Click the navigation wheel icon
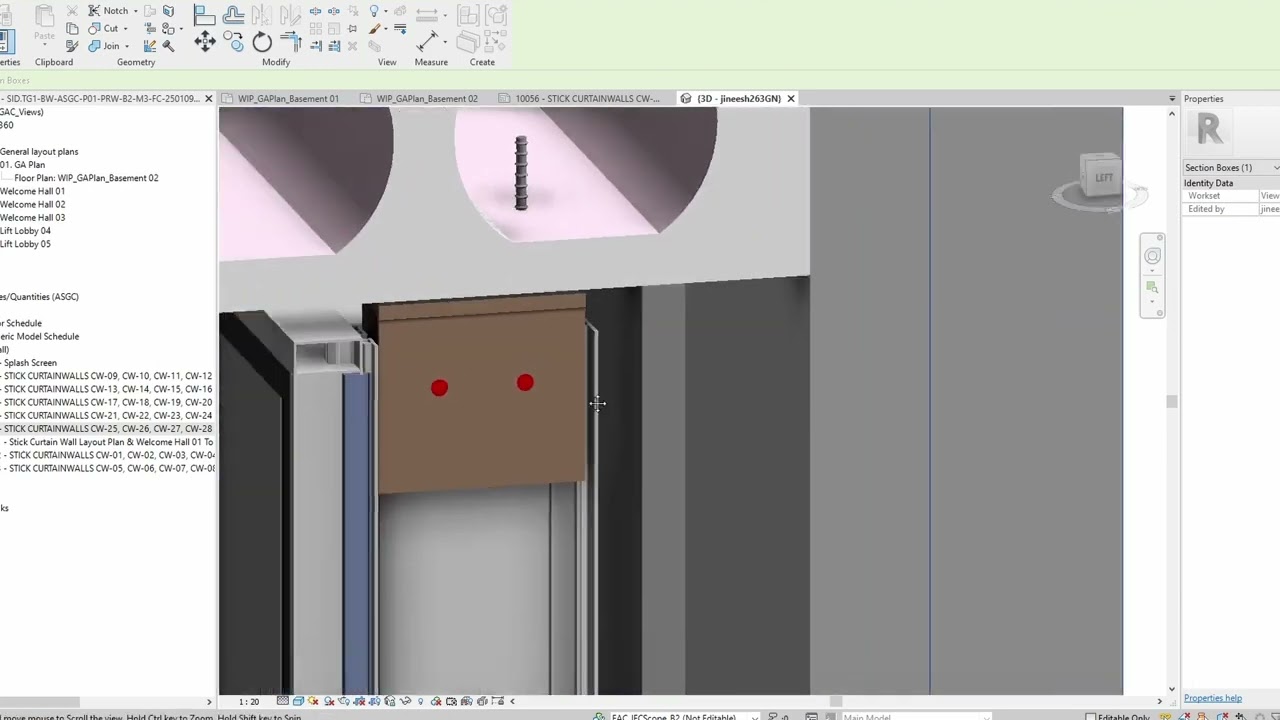Image resolution: width=1280 pixels, height=720 pixels. coord(1152,256)
